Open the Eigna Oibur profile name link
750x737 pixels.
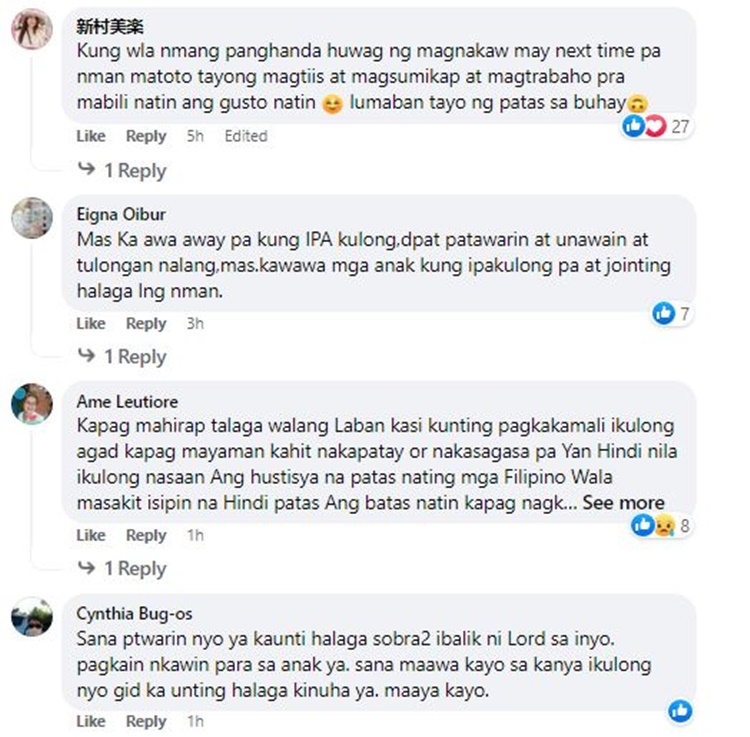pos(121,214)
